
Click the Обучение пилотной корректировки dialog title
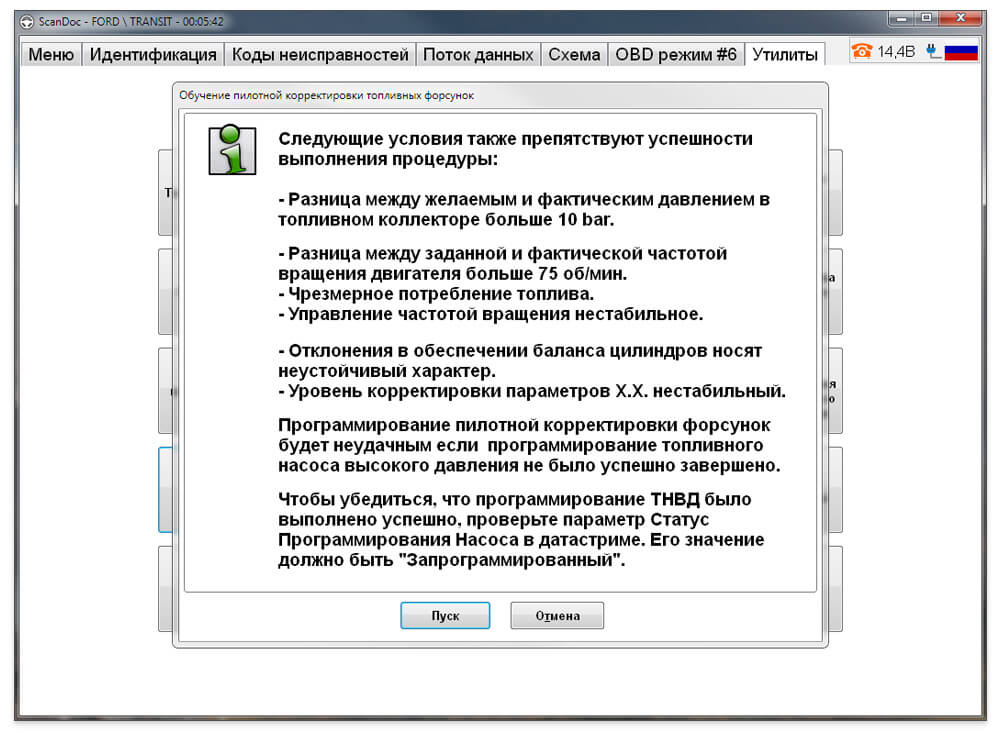[x=326, y=95]
